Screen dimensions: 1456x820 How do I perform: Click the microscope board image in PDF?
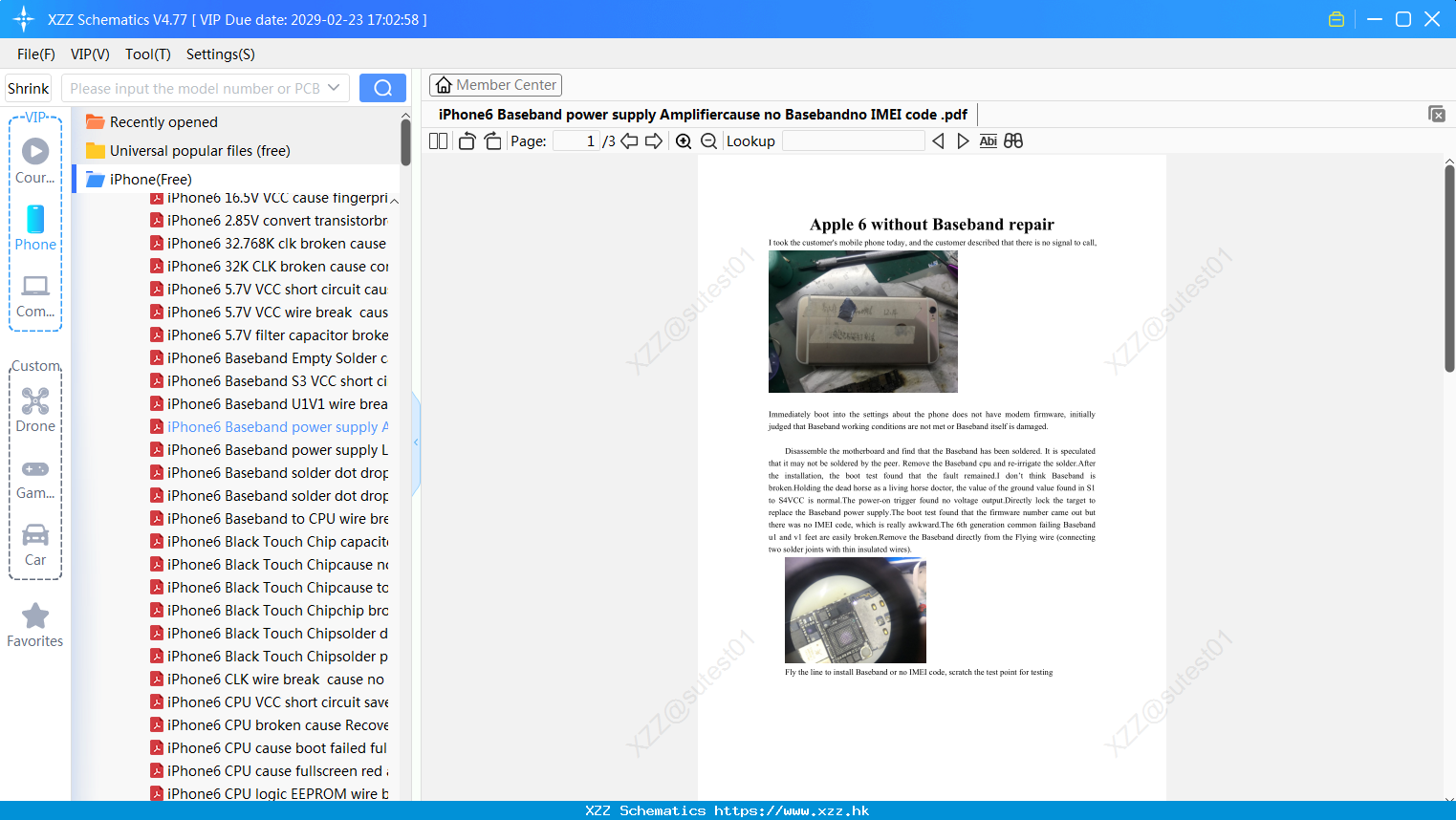(x=855, y=610)
